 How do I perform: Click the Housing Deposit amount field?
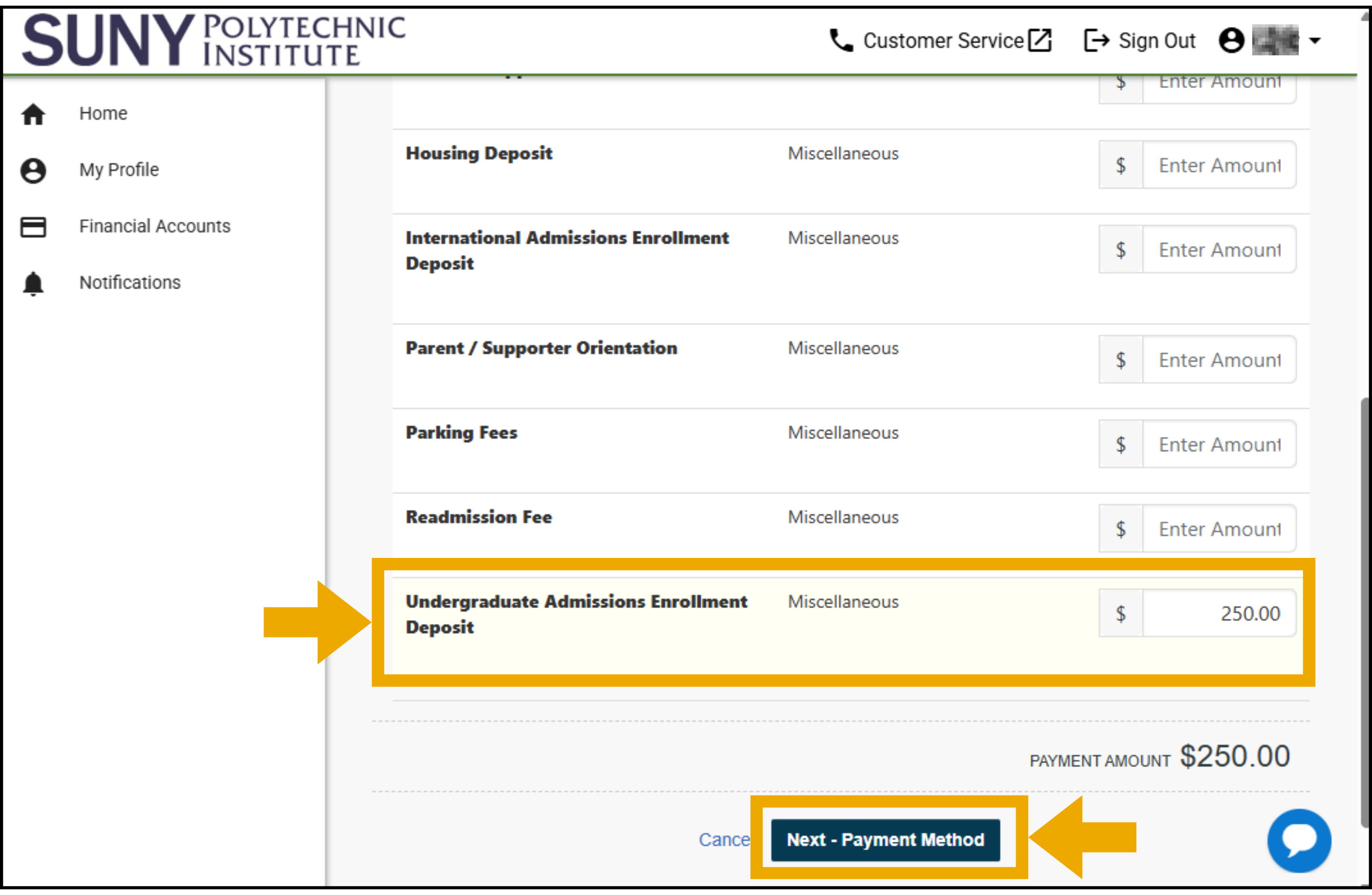1219,166
